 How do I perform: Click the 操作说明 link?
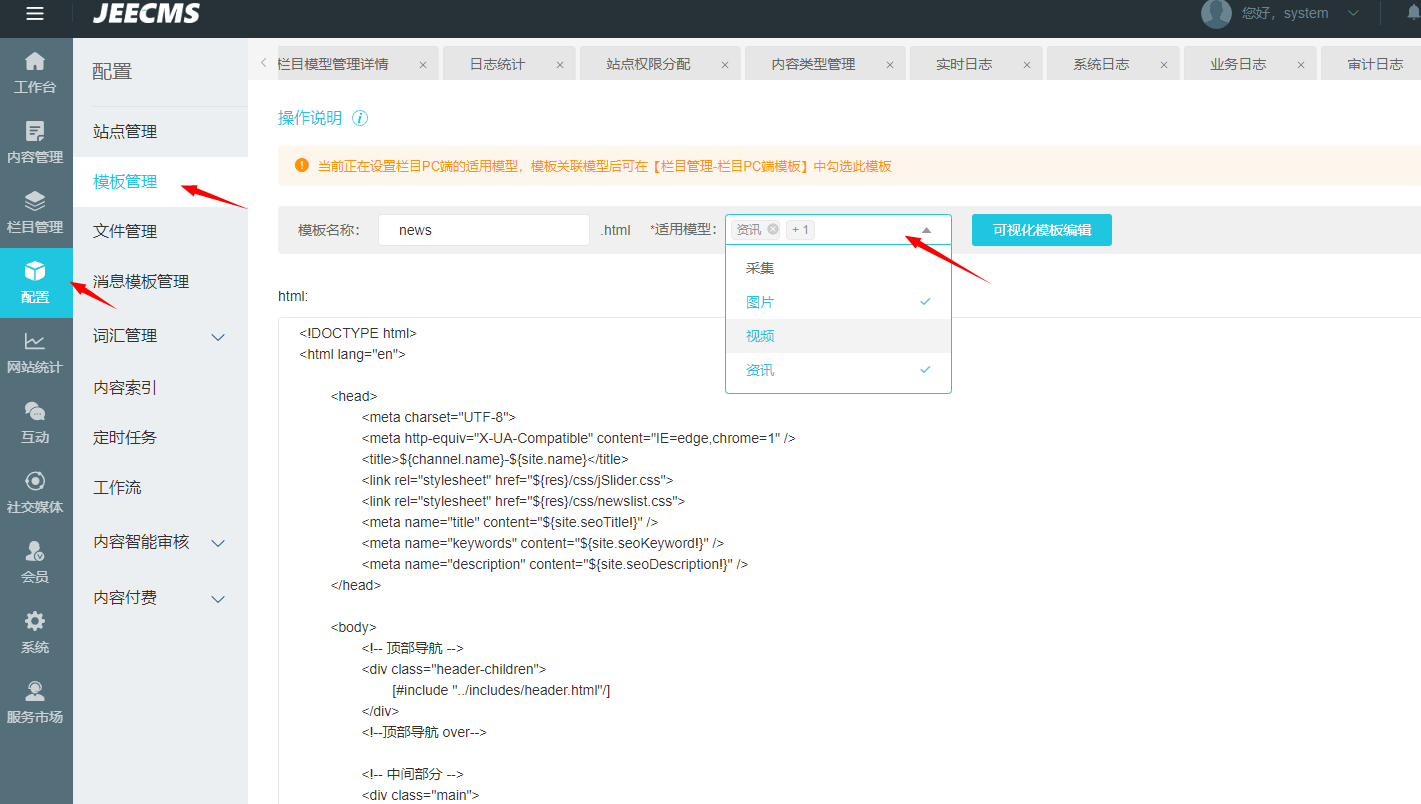(x=310, y=118)
